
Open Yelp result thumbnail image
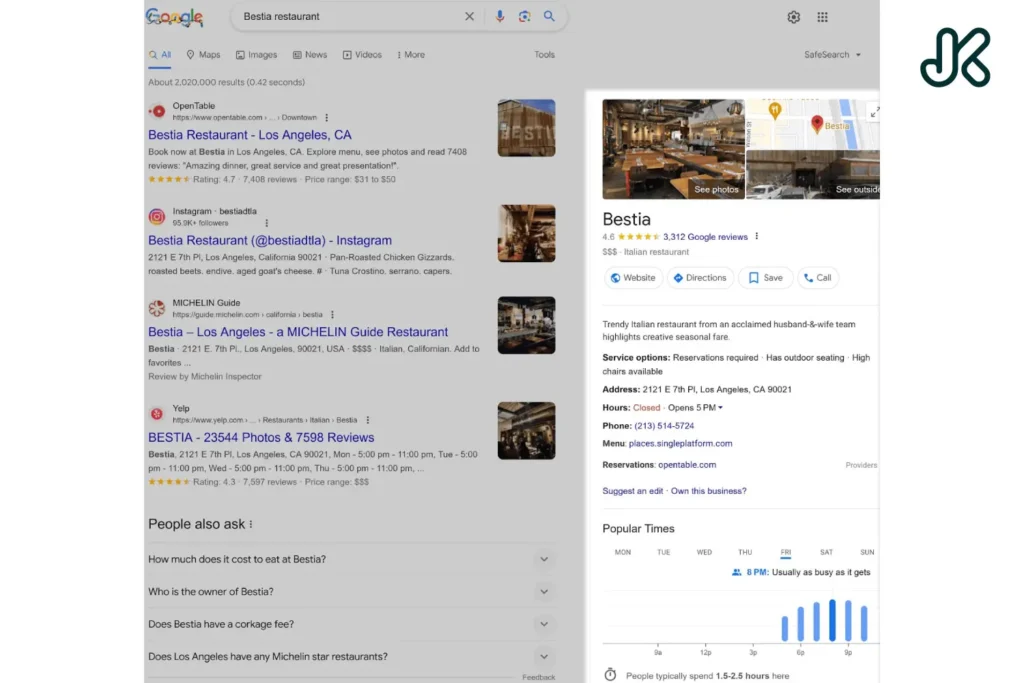(526, 431)
